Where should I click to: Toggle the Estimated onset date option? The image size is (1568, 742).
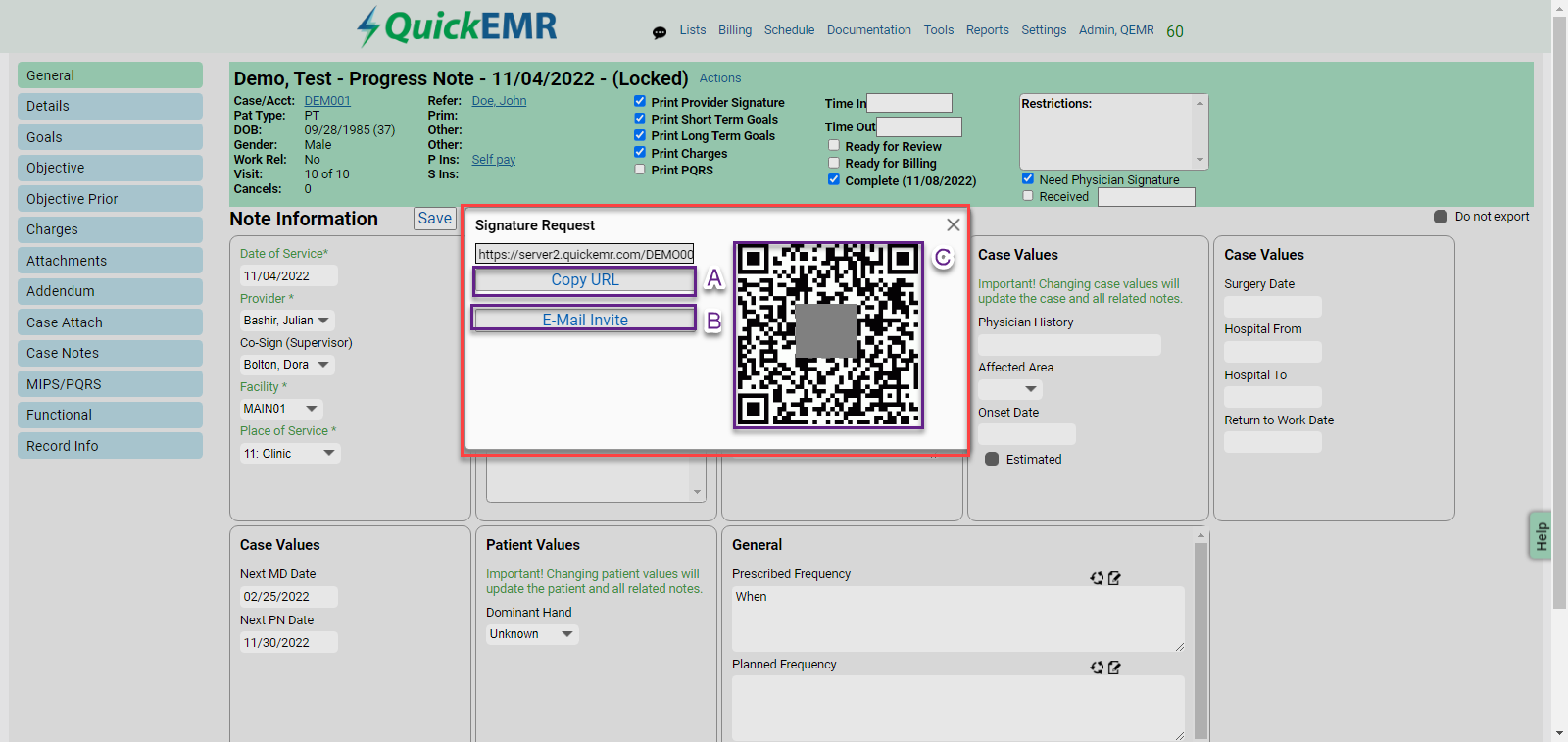click(992, 459)
